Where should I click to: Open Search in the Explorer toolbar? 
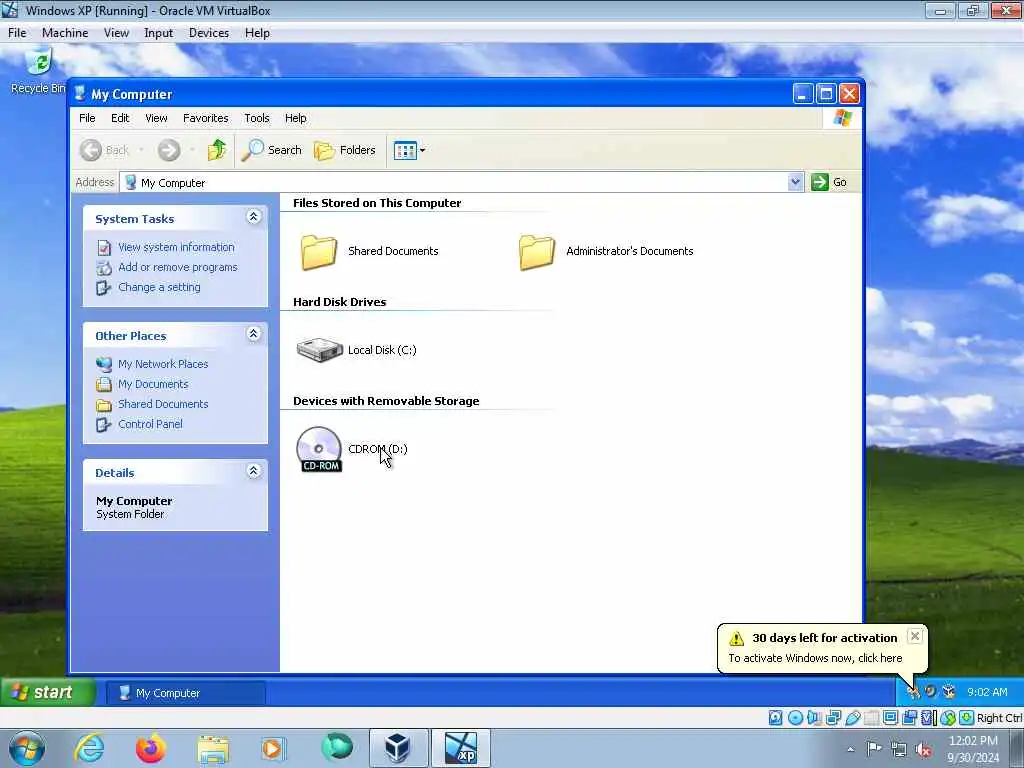click(272, 150)
